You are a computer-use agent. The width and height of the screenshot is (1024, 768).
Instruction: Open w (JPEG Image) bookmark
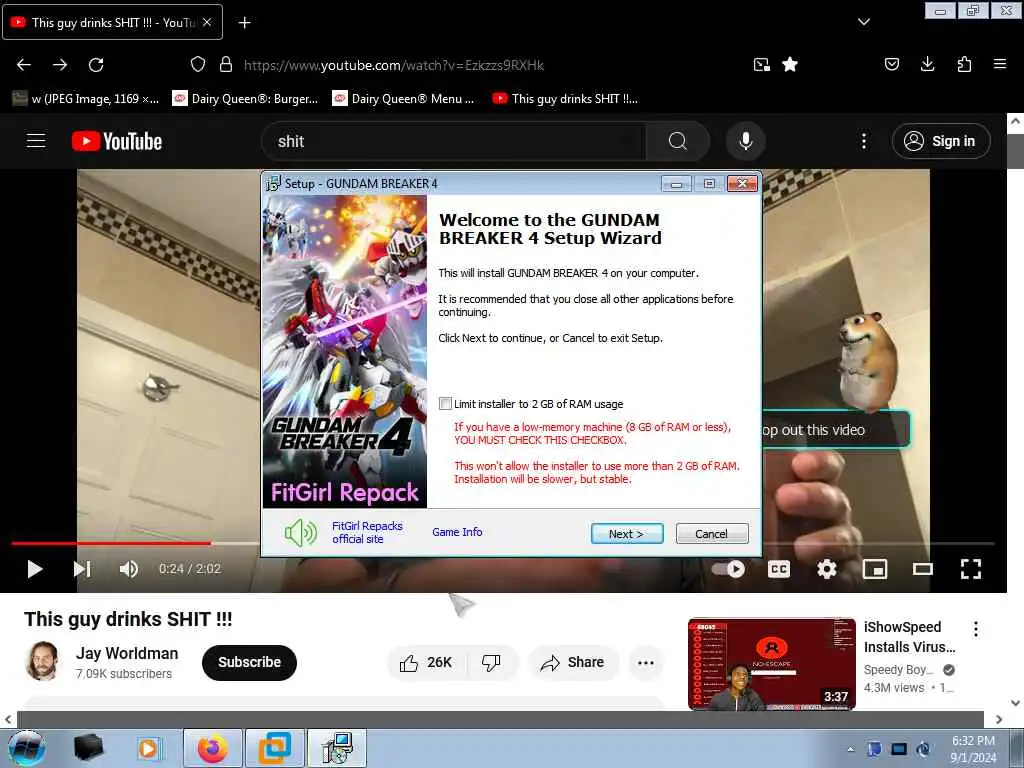click(x=86, y=99)
